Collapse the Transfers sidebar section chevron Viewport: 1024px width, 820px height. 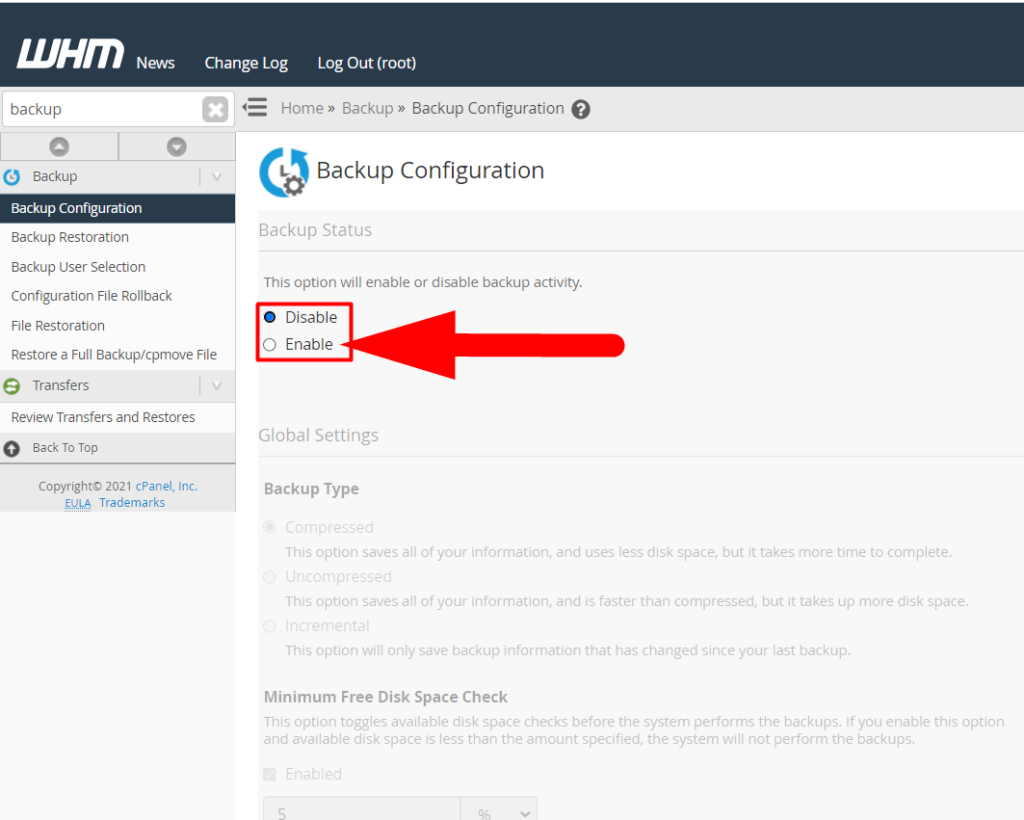pos(217,386)
